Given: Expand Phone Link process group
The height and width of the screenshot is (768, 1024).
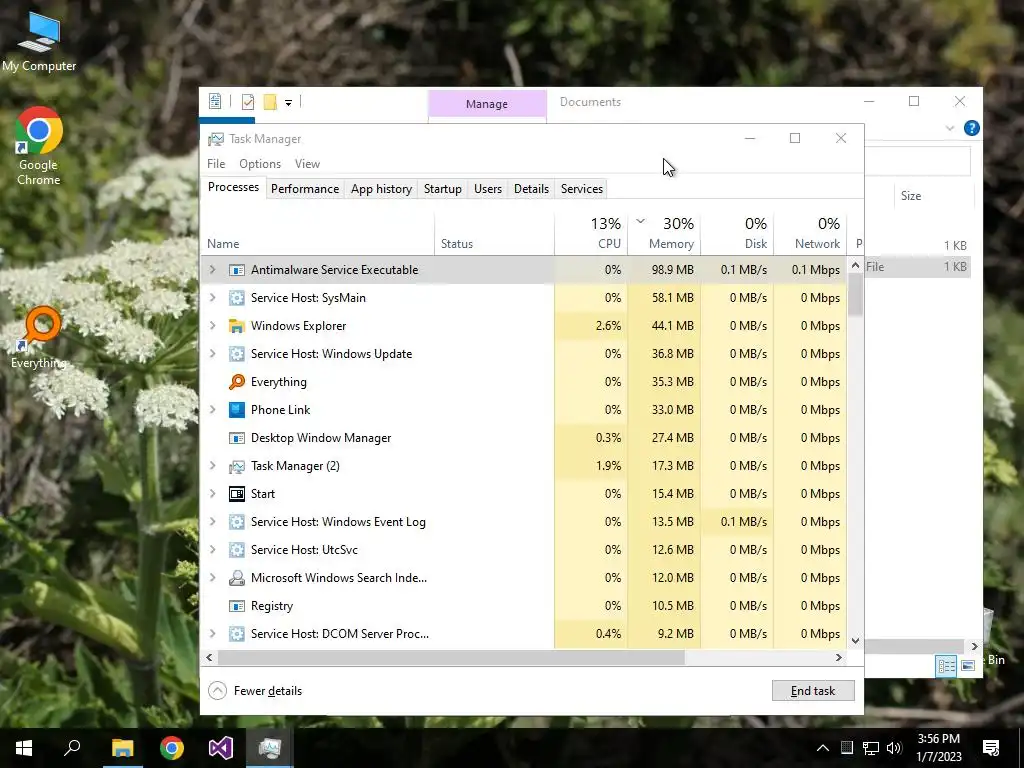Looking at the screenshot, I should (212, 409).
